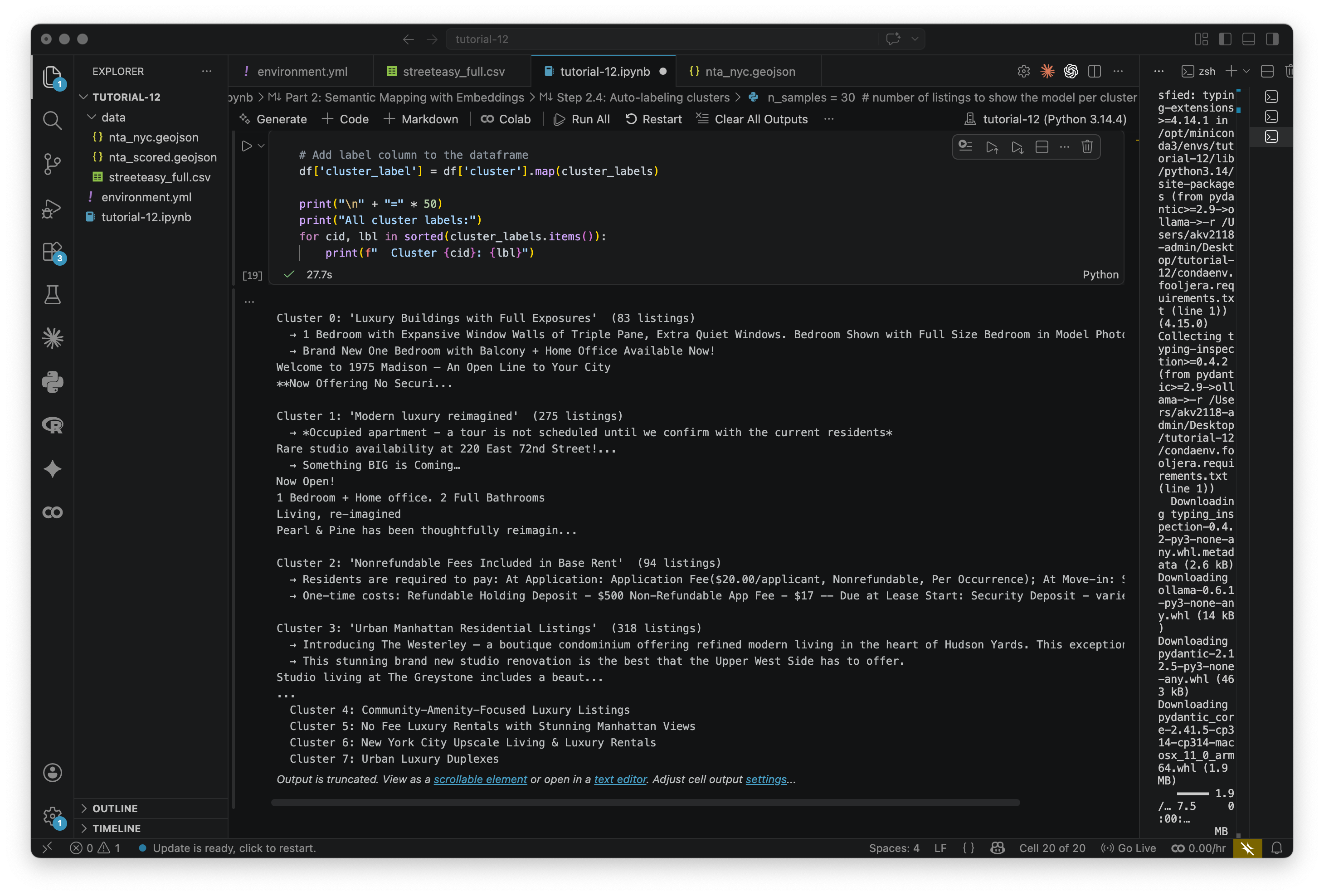The image size is (1324, 896).
Task: Toggle the bottom panel visibility
Action: pyautogui.click(x=1248, y=39)
